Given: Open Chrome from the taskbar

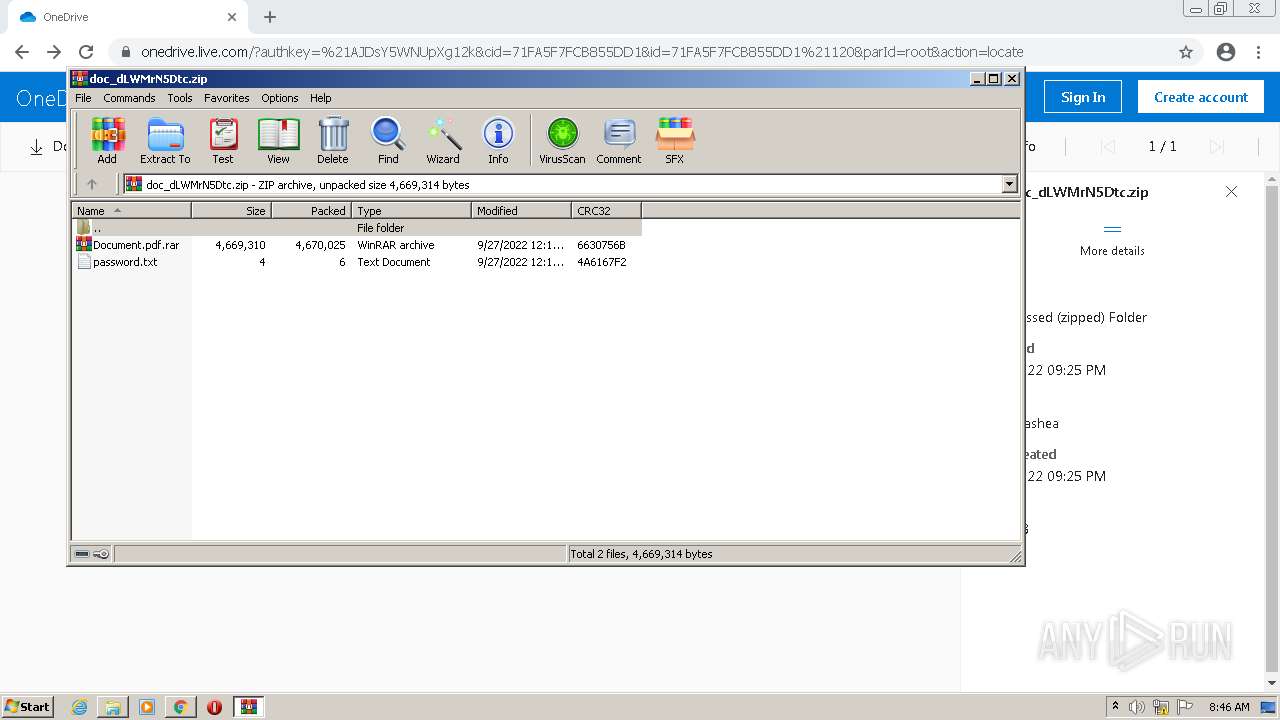Looking at the screenshot, I should (180, 707).
